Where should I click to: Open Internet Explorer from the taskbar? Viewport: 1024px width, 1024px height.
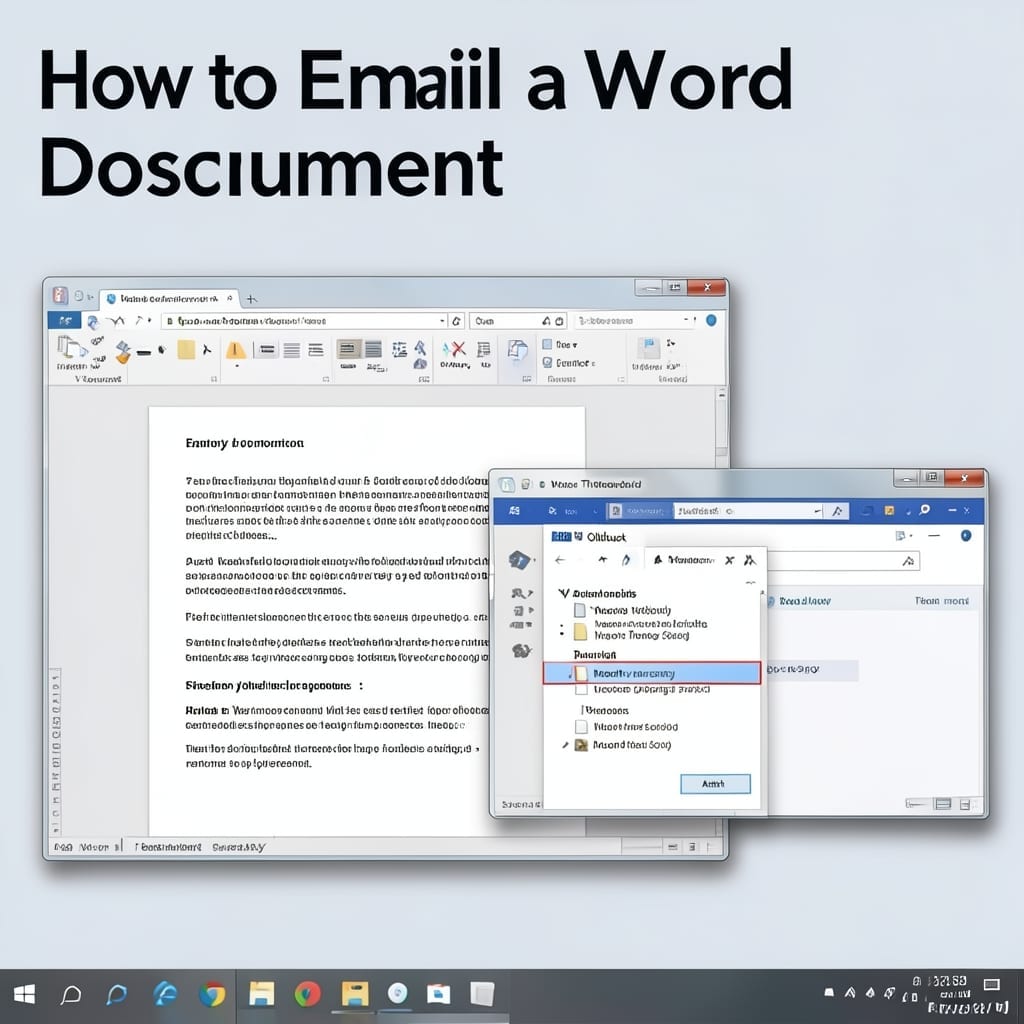[x=164, y=995]
